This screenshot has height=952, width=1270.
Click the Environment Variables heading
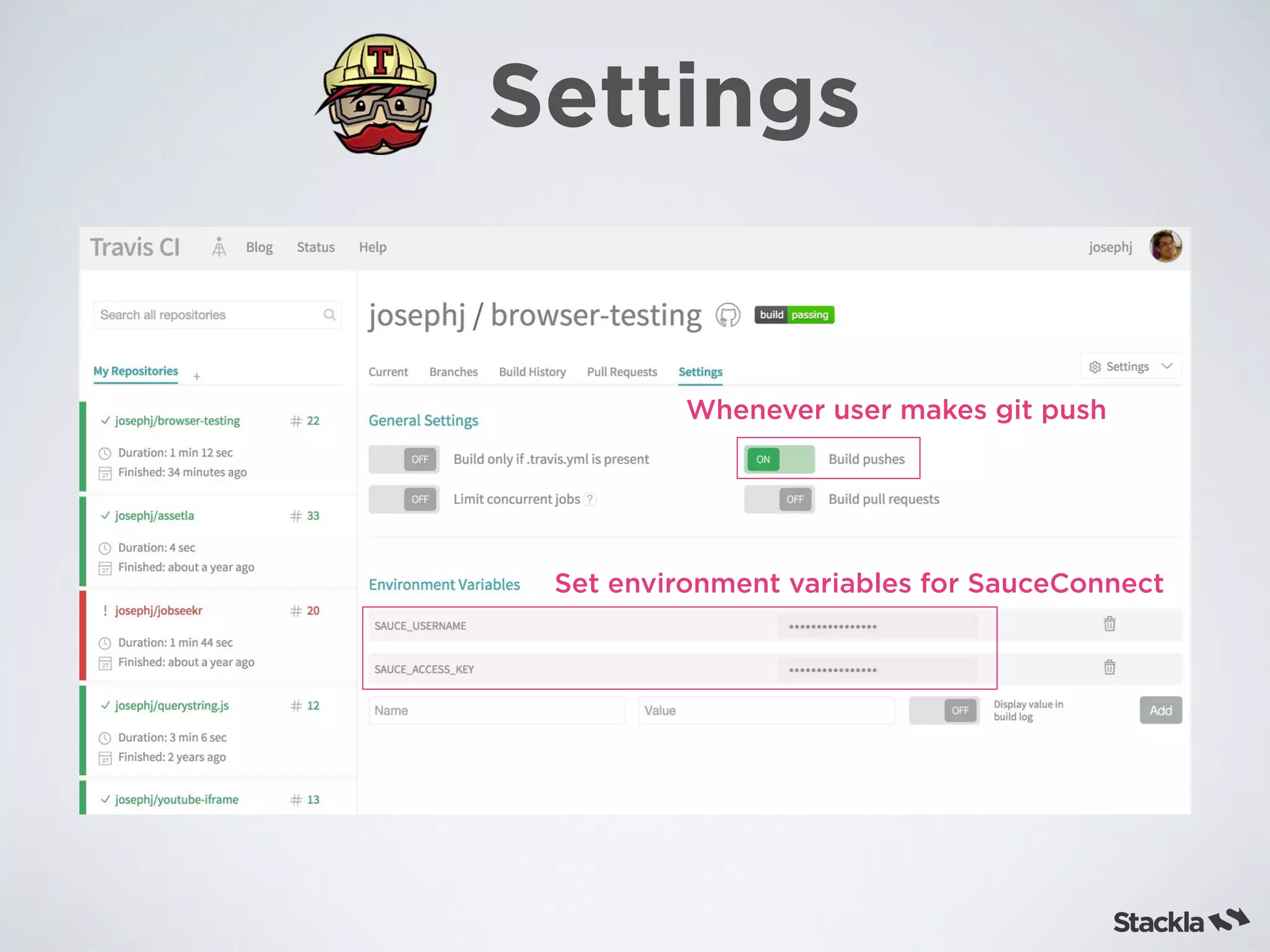pyautogui.click(x=445, y=584)
